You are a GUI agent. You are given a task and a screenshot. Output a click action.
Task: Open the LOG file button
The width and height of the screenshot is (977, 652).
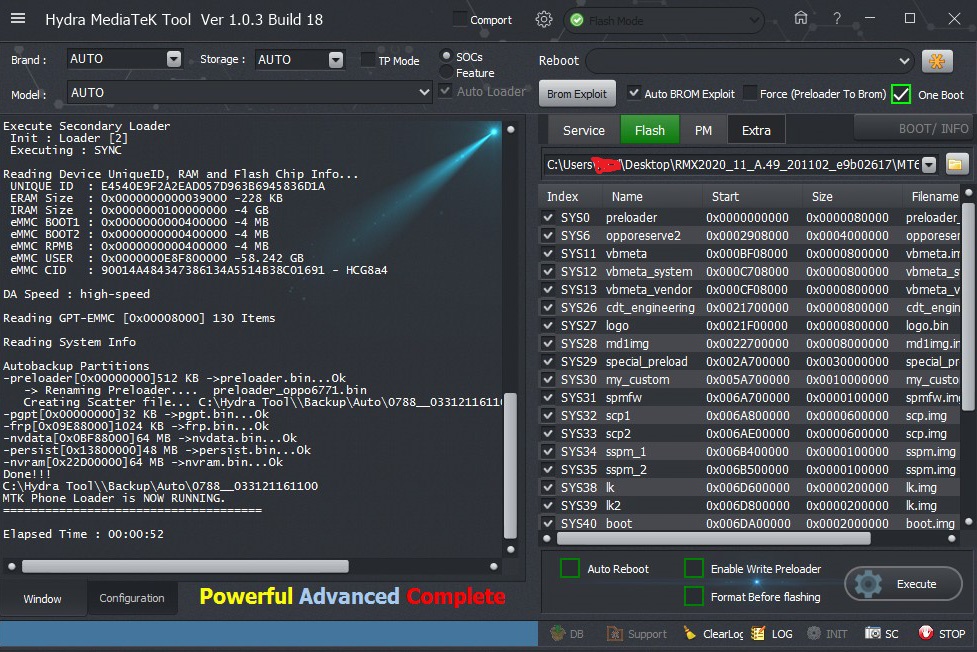click(771, 634)
